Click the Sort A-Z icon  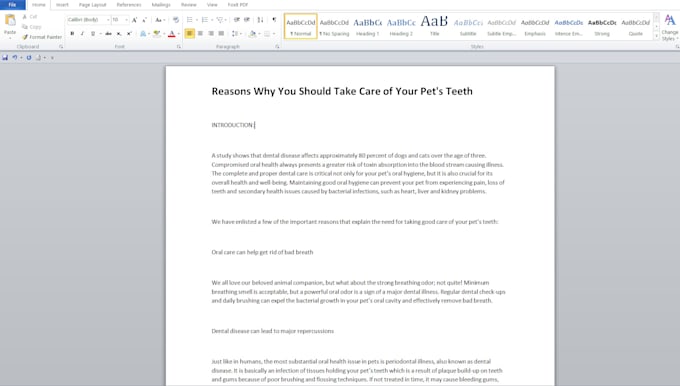260,20
